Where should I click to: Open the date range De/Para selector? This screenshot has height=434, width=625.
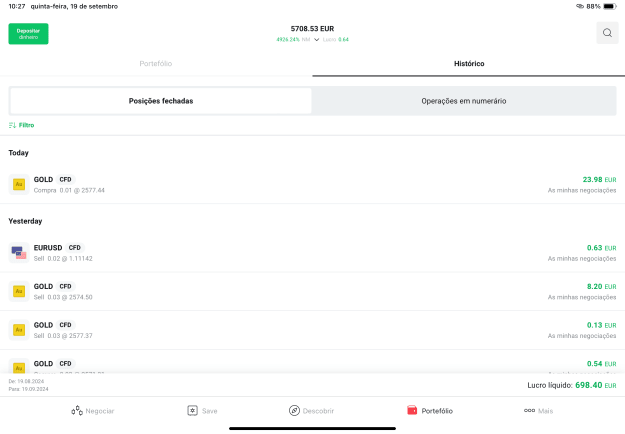tap(28, 385)
